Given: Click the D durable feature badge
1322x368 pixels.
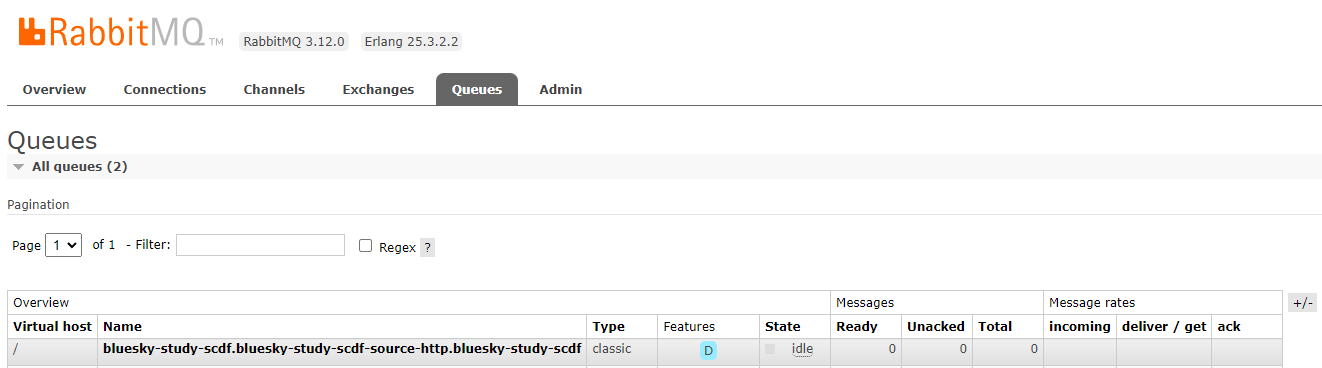Looking at the screenshot, I should coord(708,350).
